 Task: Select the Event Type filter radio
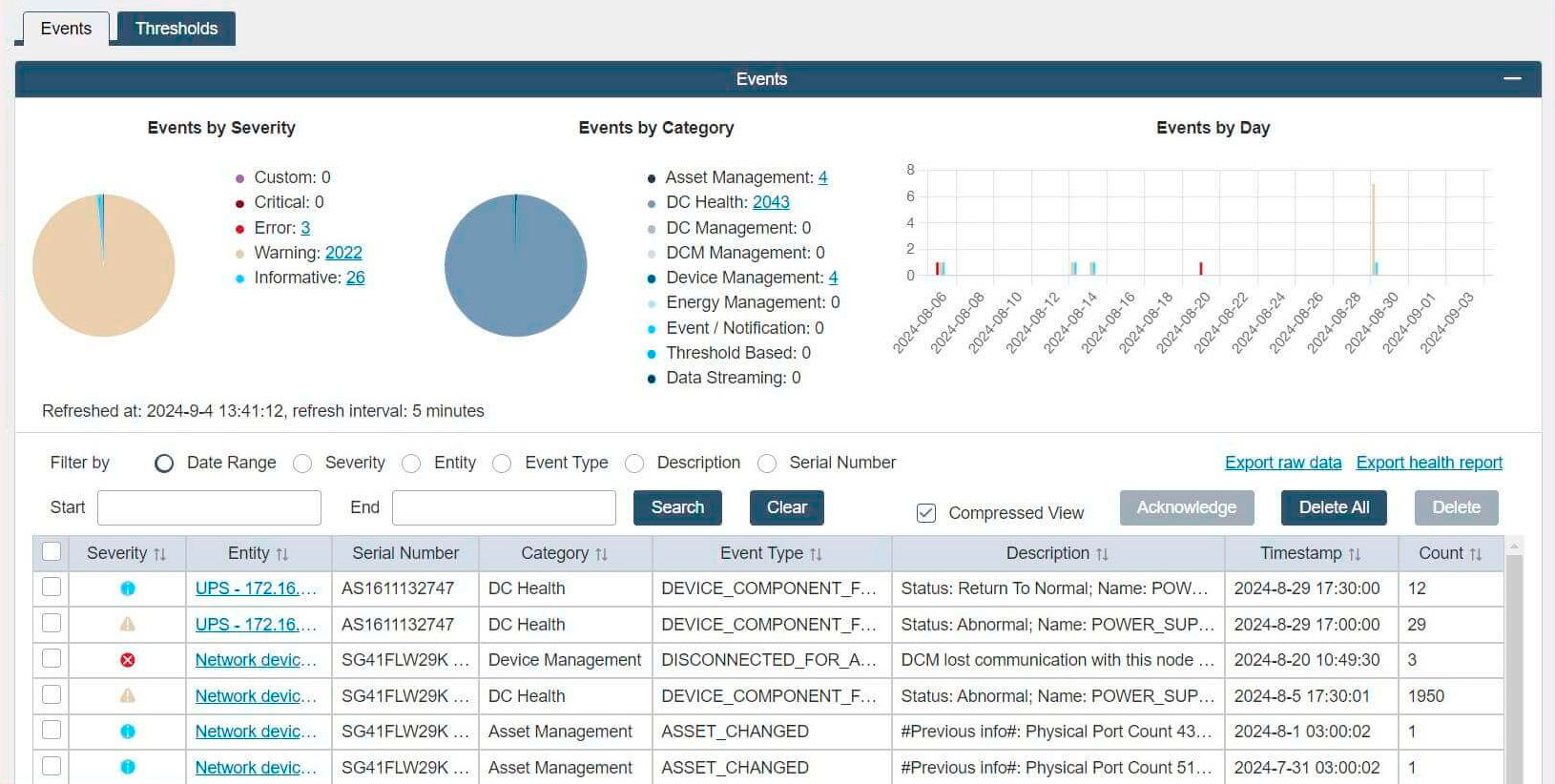tap(502, 464)
